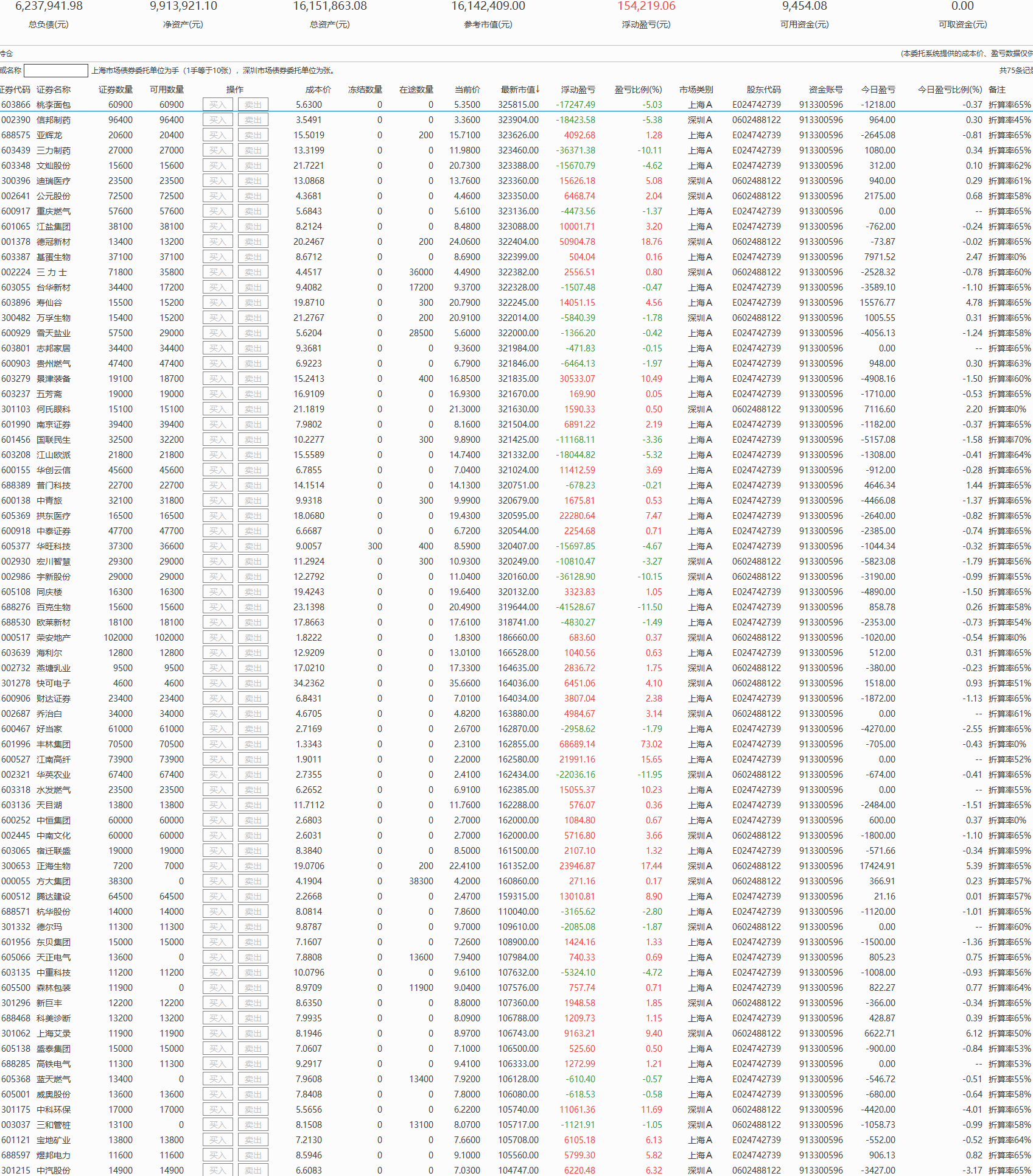Viewport: 1033px width, 1176px height.
Task: Focus the security name filter input box
Action: coord(56,71)
